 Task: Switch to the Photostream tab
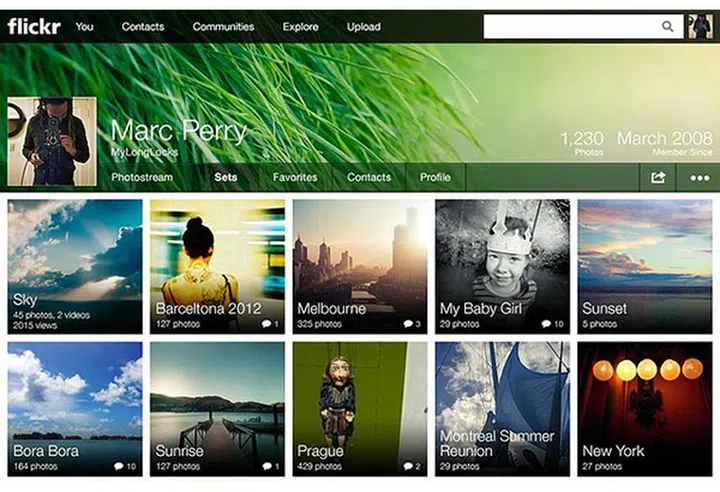[142, 178]
